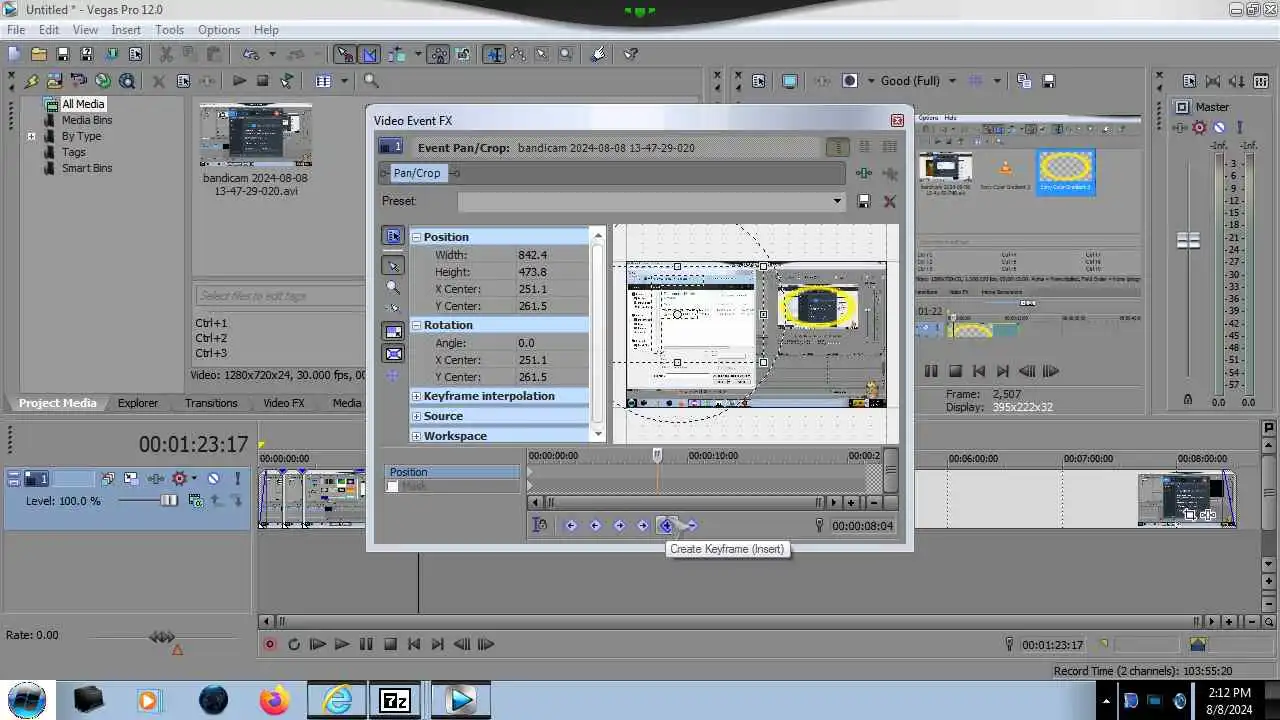Delete the Pan/Crop preset with red X

tap(889, 201)
